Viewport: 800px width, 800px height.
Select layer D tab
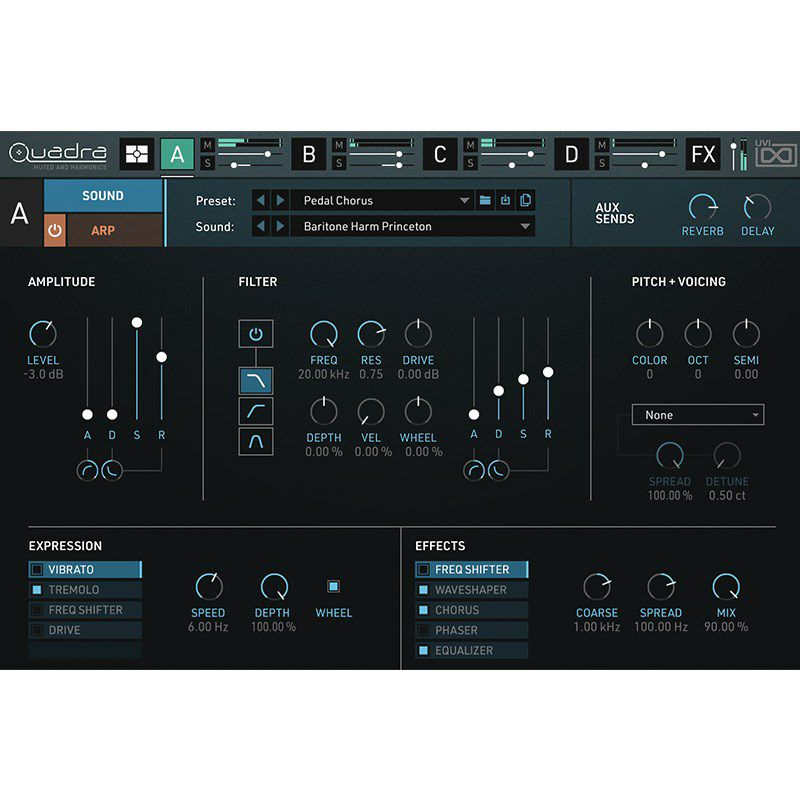point(571,154)
